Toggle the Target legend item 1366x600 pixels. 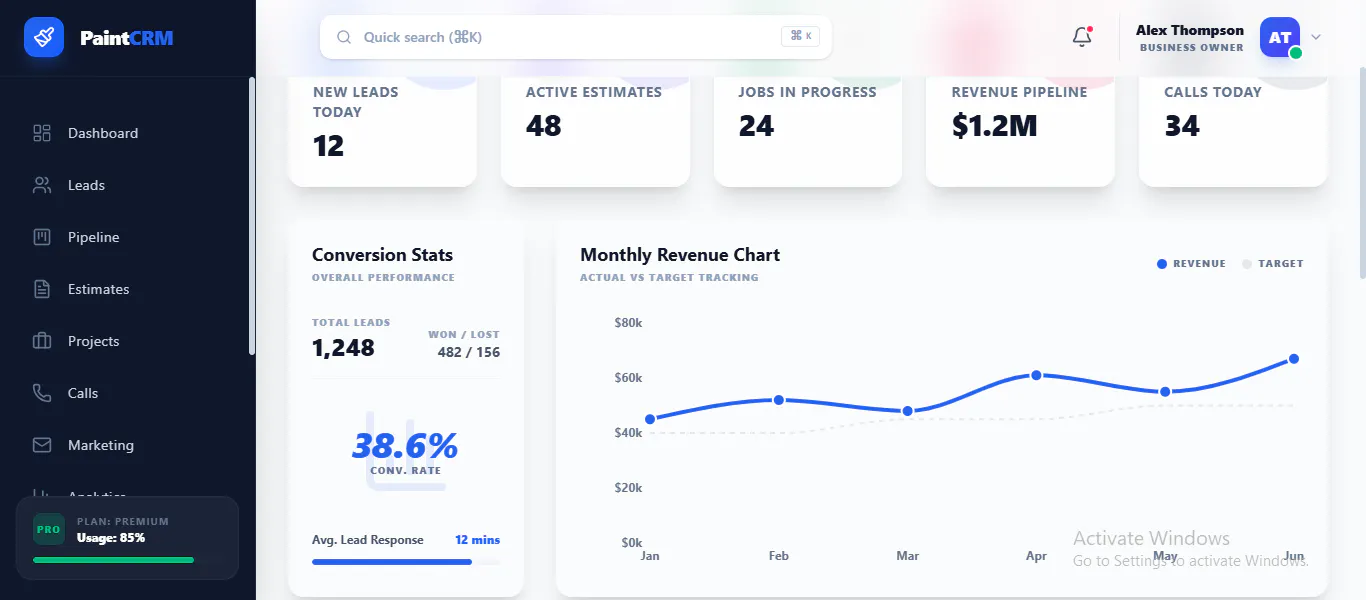point(1273,264)
